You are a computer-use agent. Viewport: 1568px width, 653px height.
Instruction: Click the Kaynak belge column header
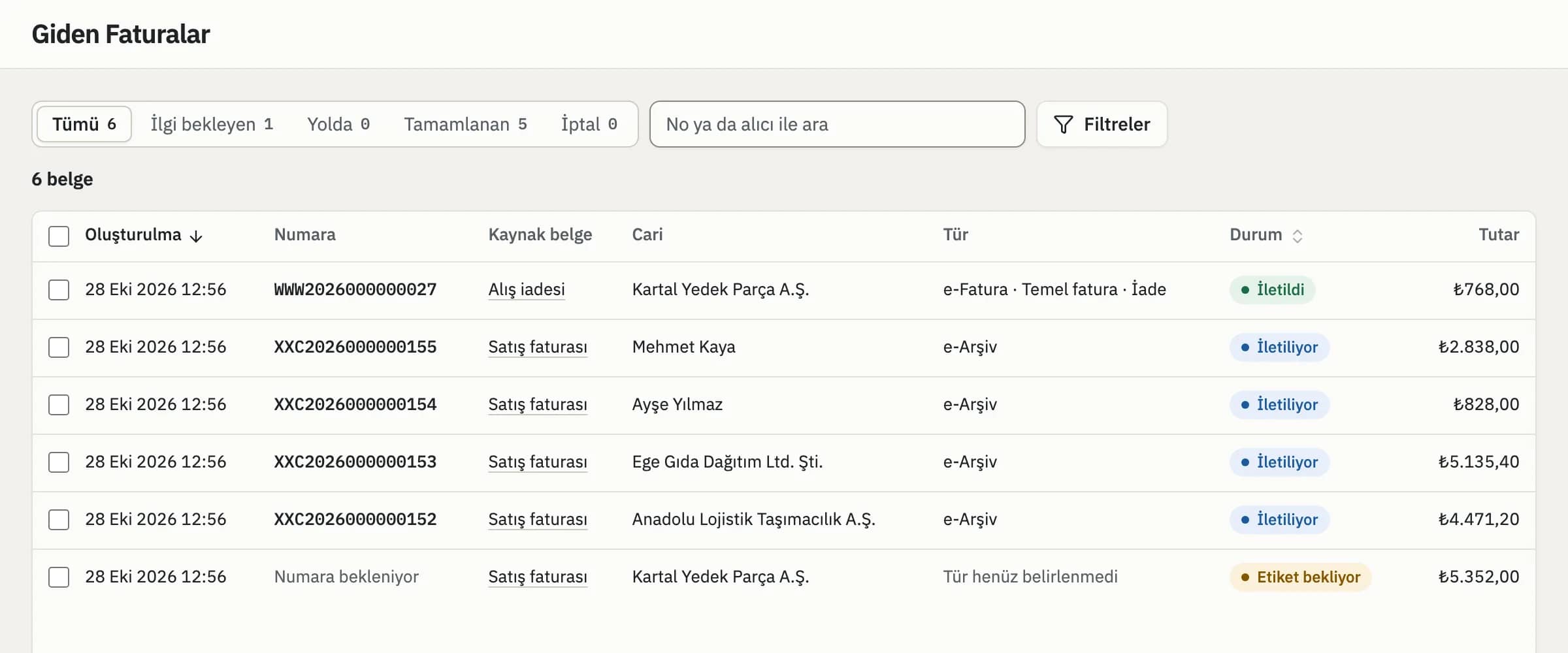click(x=540, y=234)
